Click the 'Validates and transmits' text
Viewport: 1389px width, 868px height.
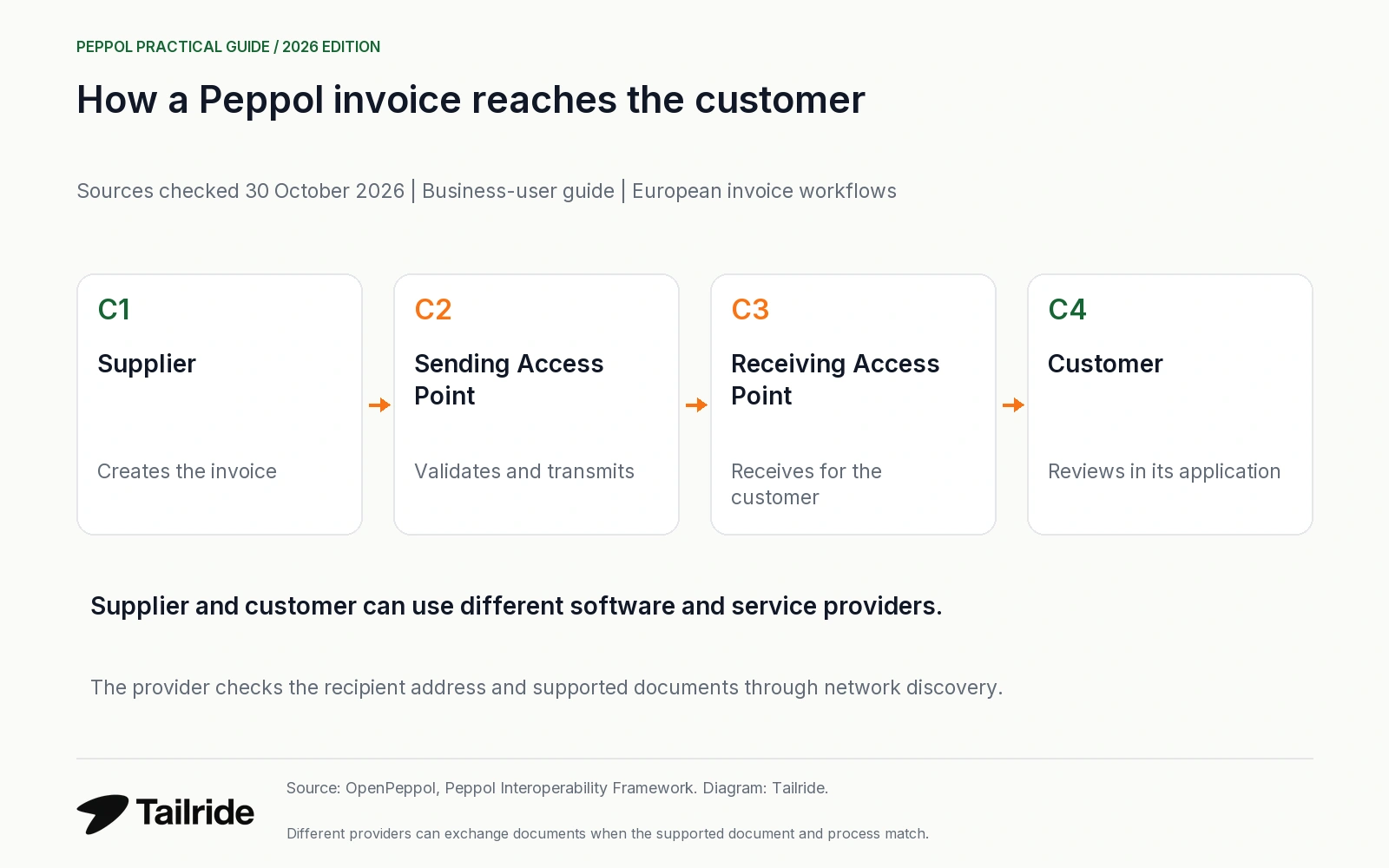[x=524, y=471]
